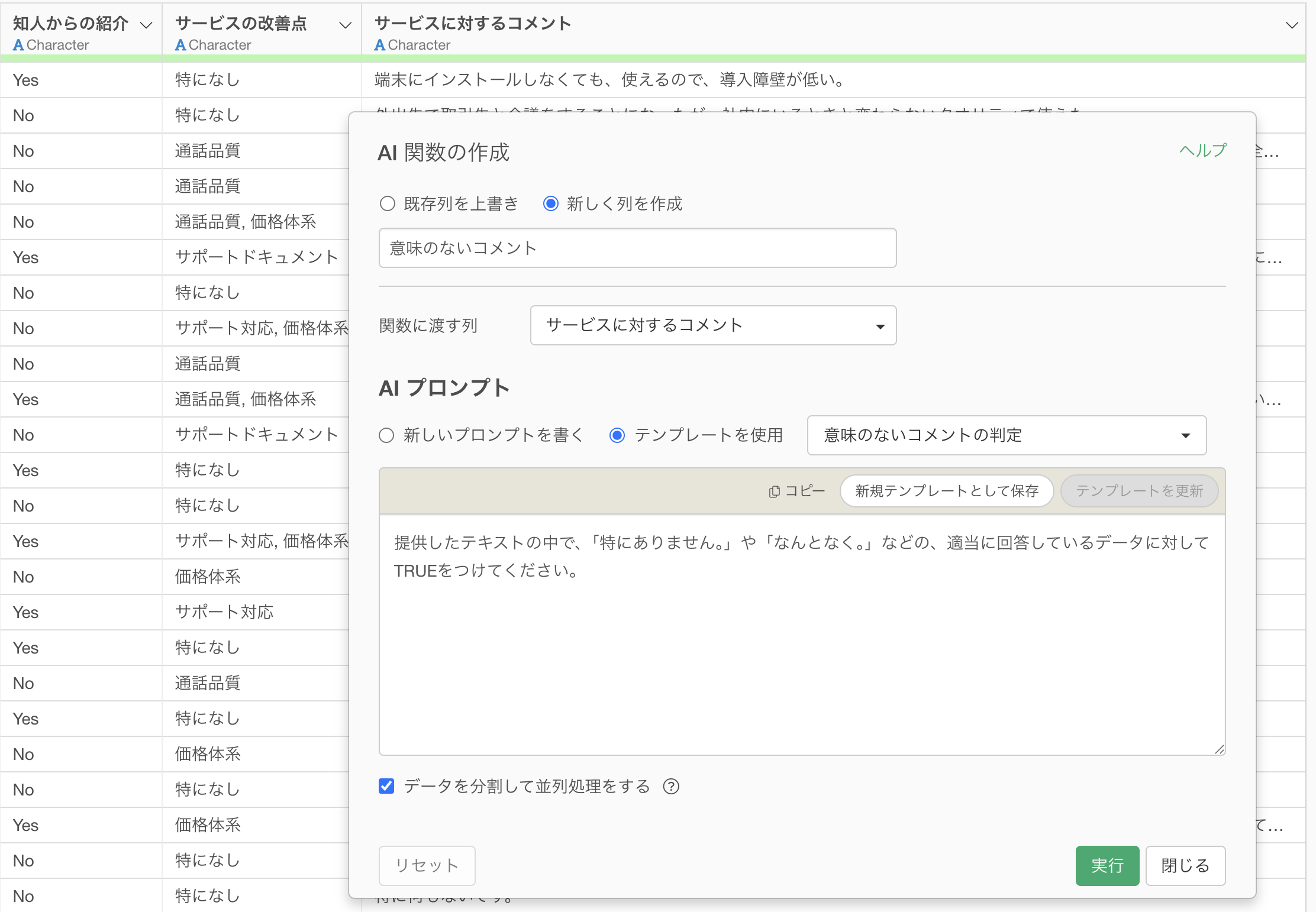Viewport: 1316px width, 912px height.
Task: Click the help question mark next to parallel processing
Action: [x=671, y=786]
